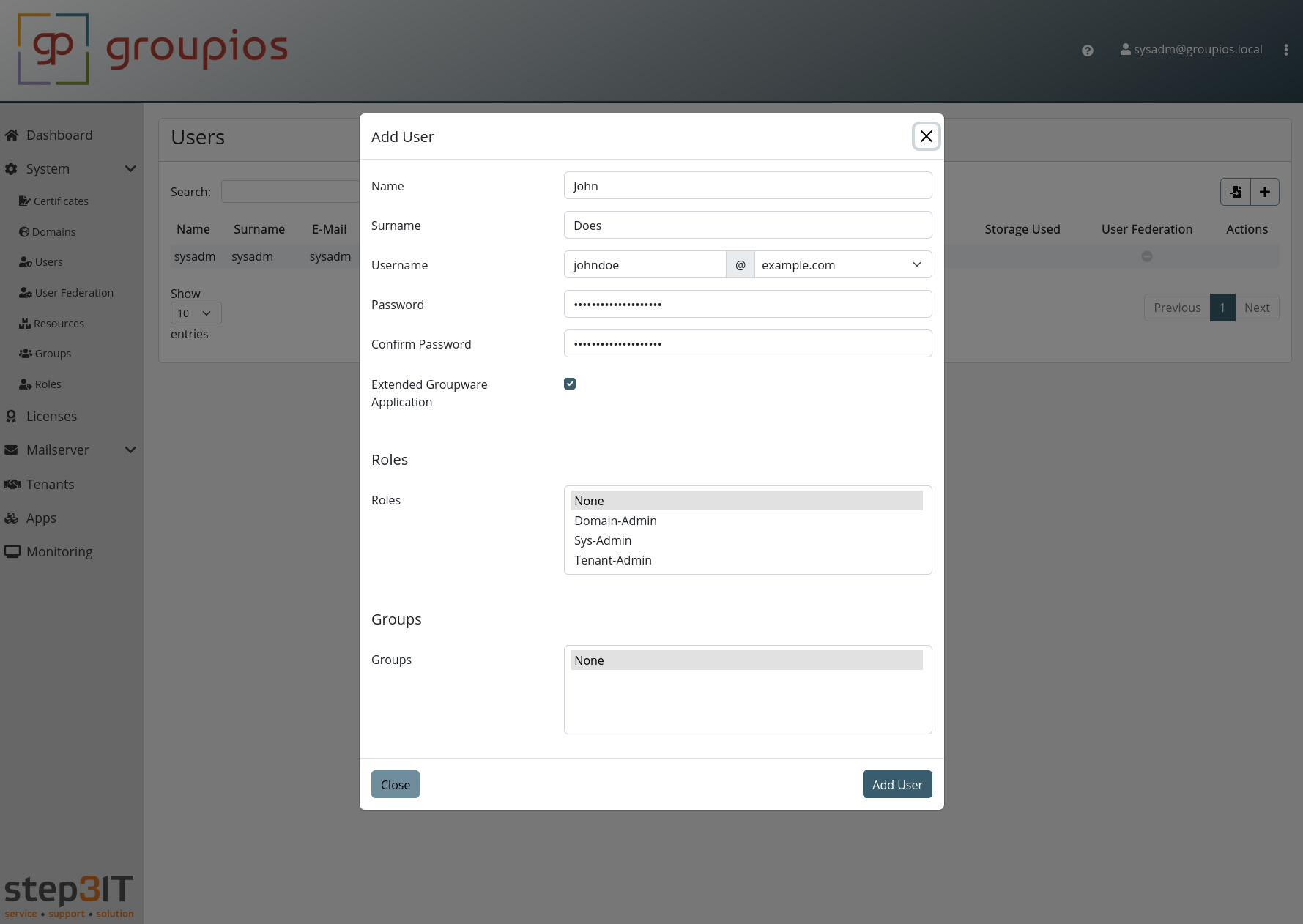Image resolution: width=1303 pixels, height=924 pixels.
Task: Open User Federation in the sidebar
Action: [74, 292]
